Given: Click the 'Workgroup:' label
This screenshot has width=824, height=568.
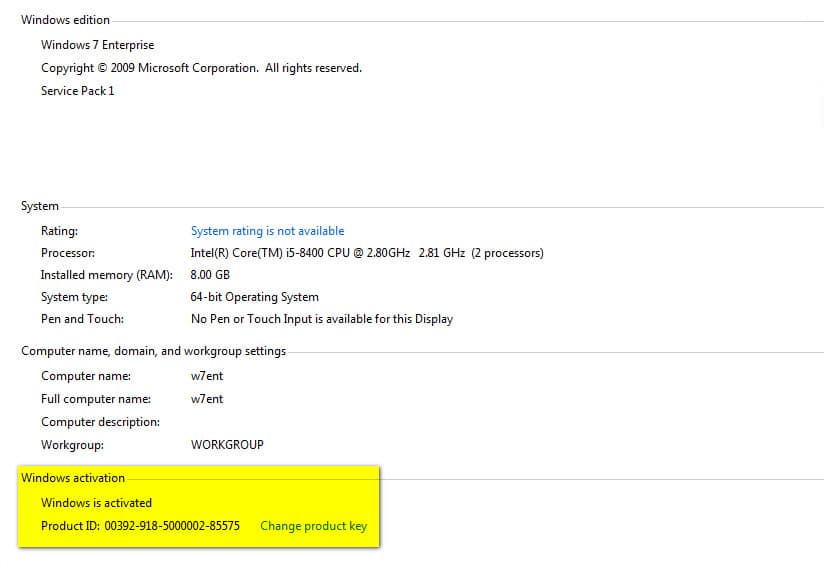Looking at the screenshot, I should coord(73,445).
